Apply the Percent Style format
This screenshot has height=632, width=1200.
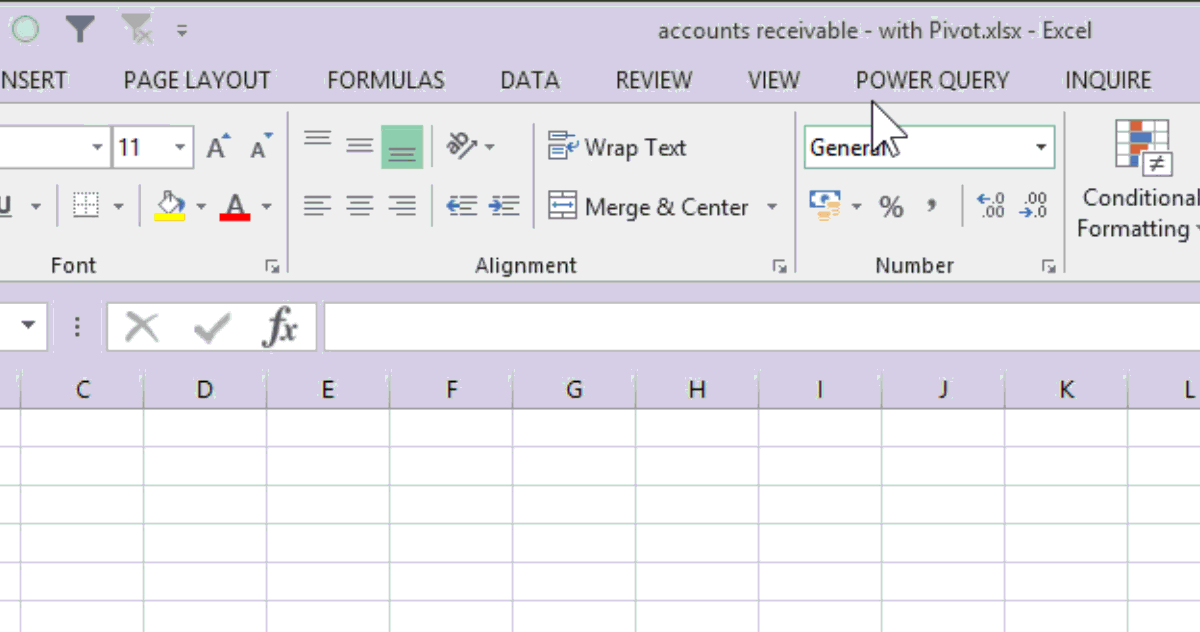coord(891,206)
